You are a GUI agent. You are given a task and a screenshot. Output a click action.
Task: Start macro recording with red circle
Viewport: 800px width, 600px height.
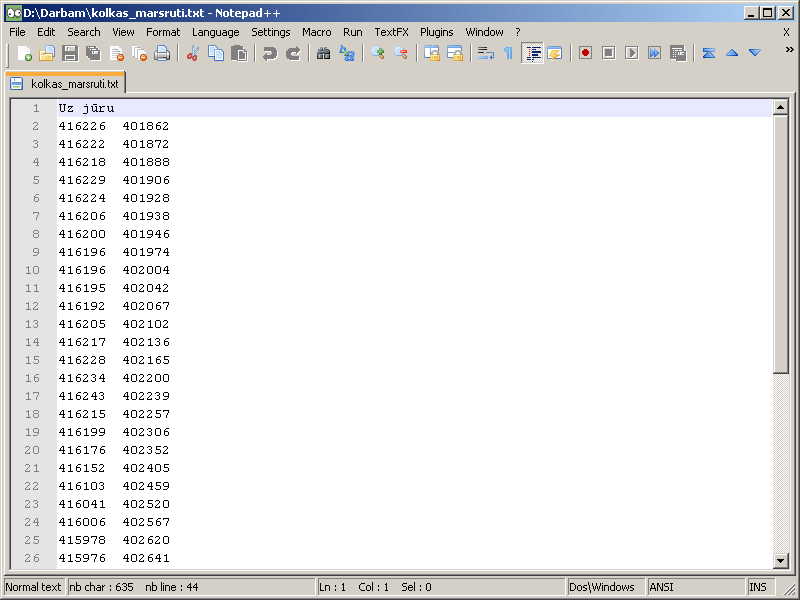(585, 53)
